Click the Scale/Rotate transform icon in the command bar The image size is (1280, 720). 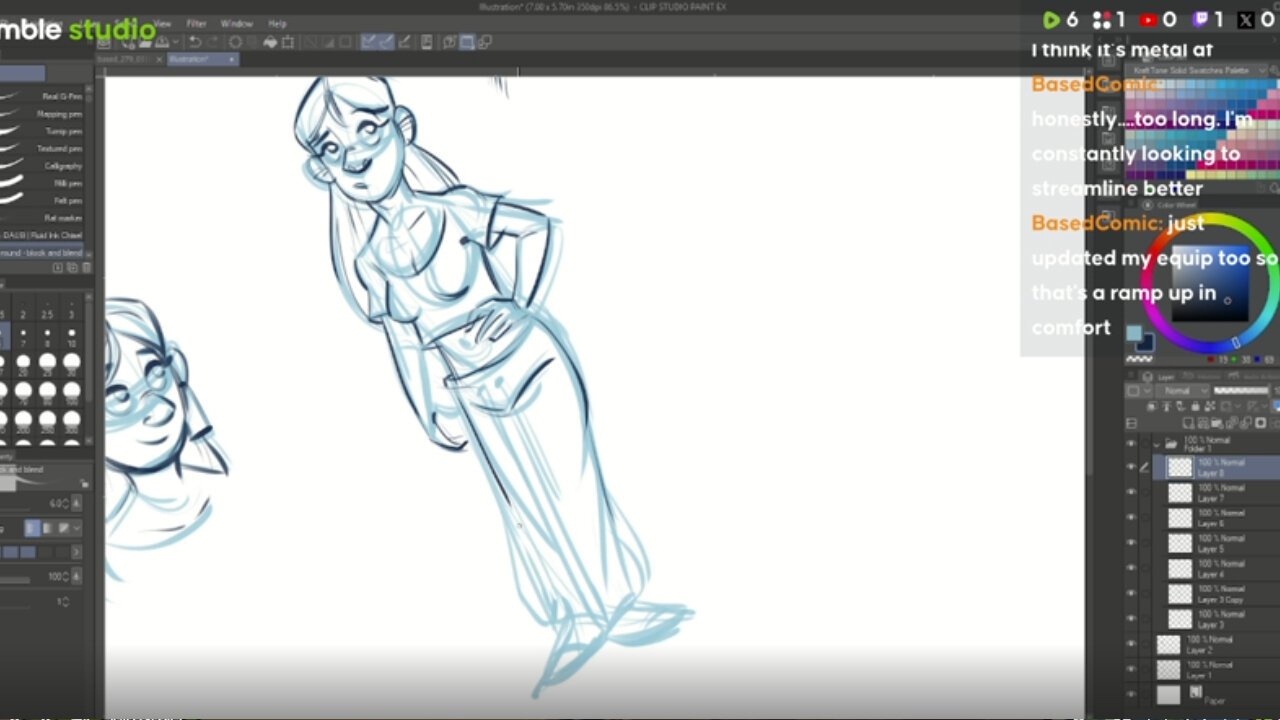[287, 42]
